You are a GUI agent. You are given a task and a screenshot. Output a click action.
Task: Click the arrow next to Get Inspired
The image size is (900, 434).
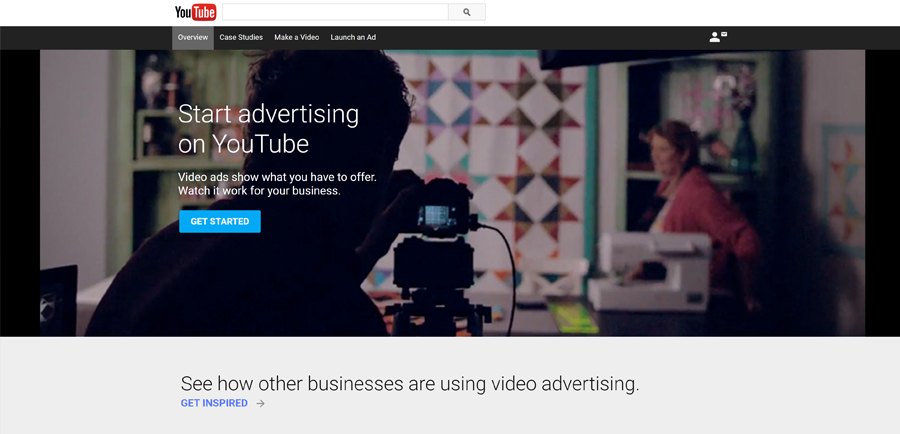[x=261, y=404]
